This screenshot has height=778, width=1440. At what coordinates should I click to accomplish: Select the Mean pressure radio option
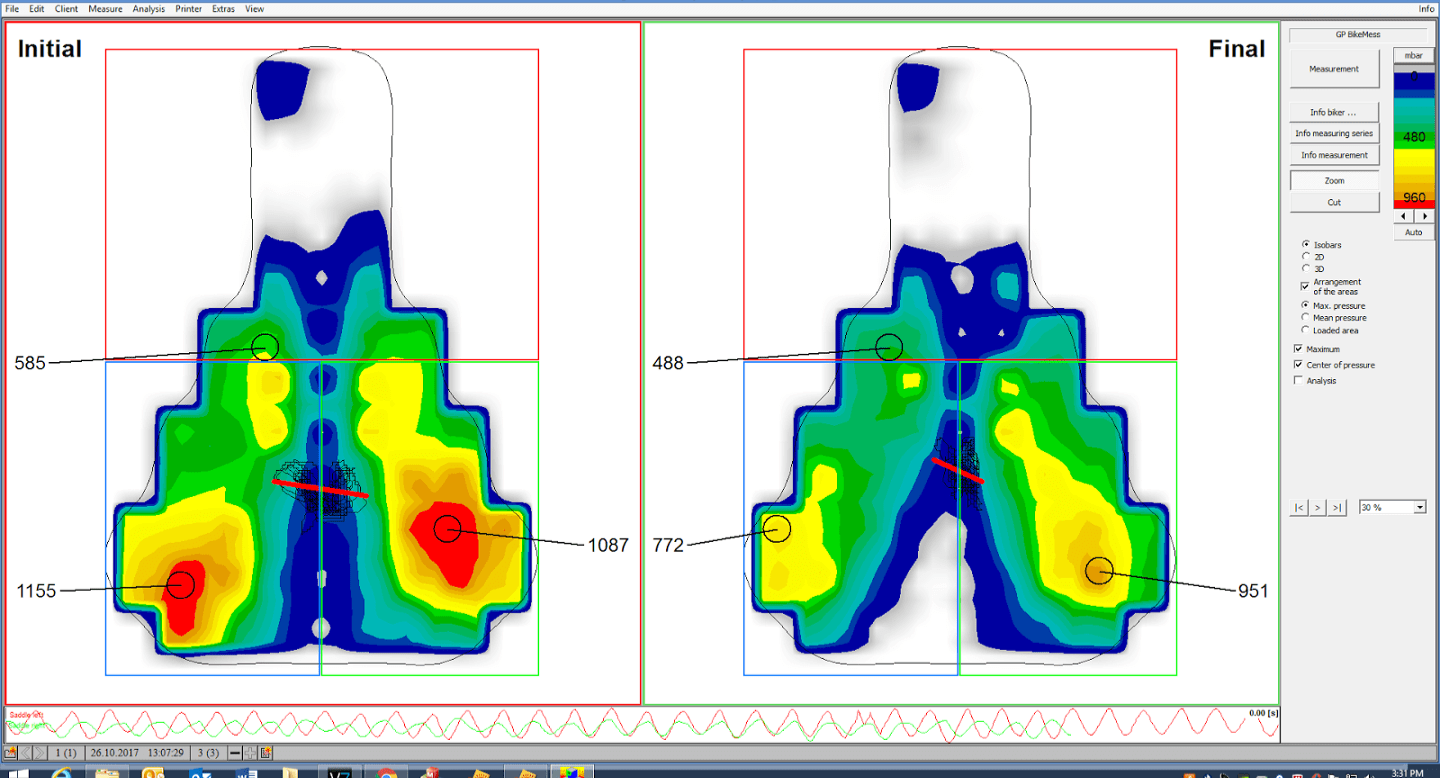pos(1306,318)
